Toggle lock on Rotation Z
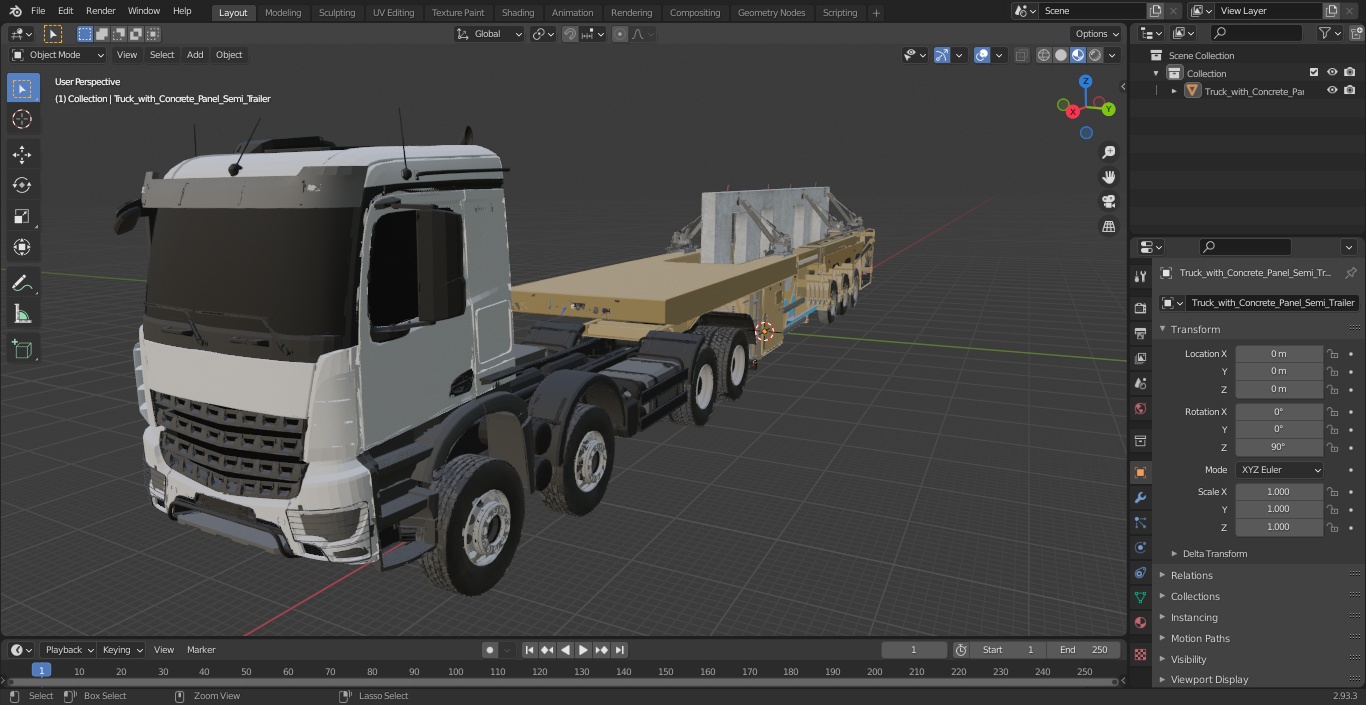This screenshot has height=705, width=1366. point(1332,447)
